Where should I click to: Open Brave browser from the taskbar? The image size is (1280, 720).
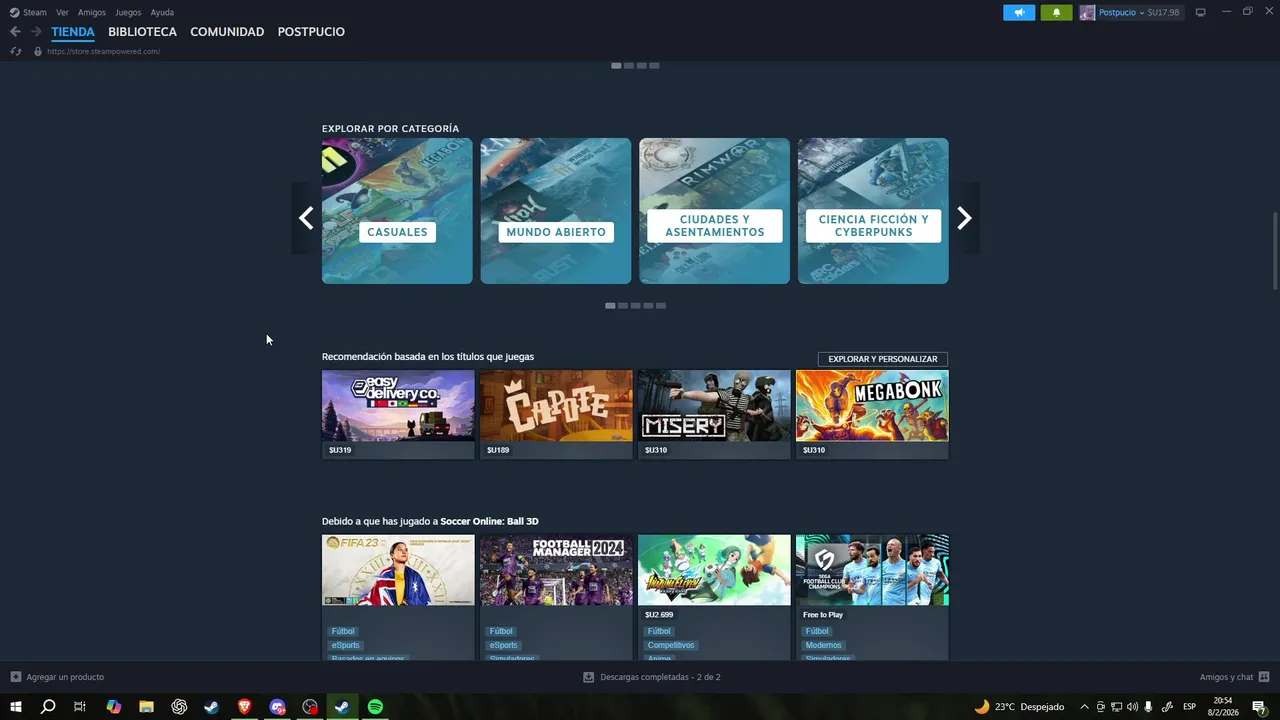click(244, 707)
